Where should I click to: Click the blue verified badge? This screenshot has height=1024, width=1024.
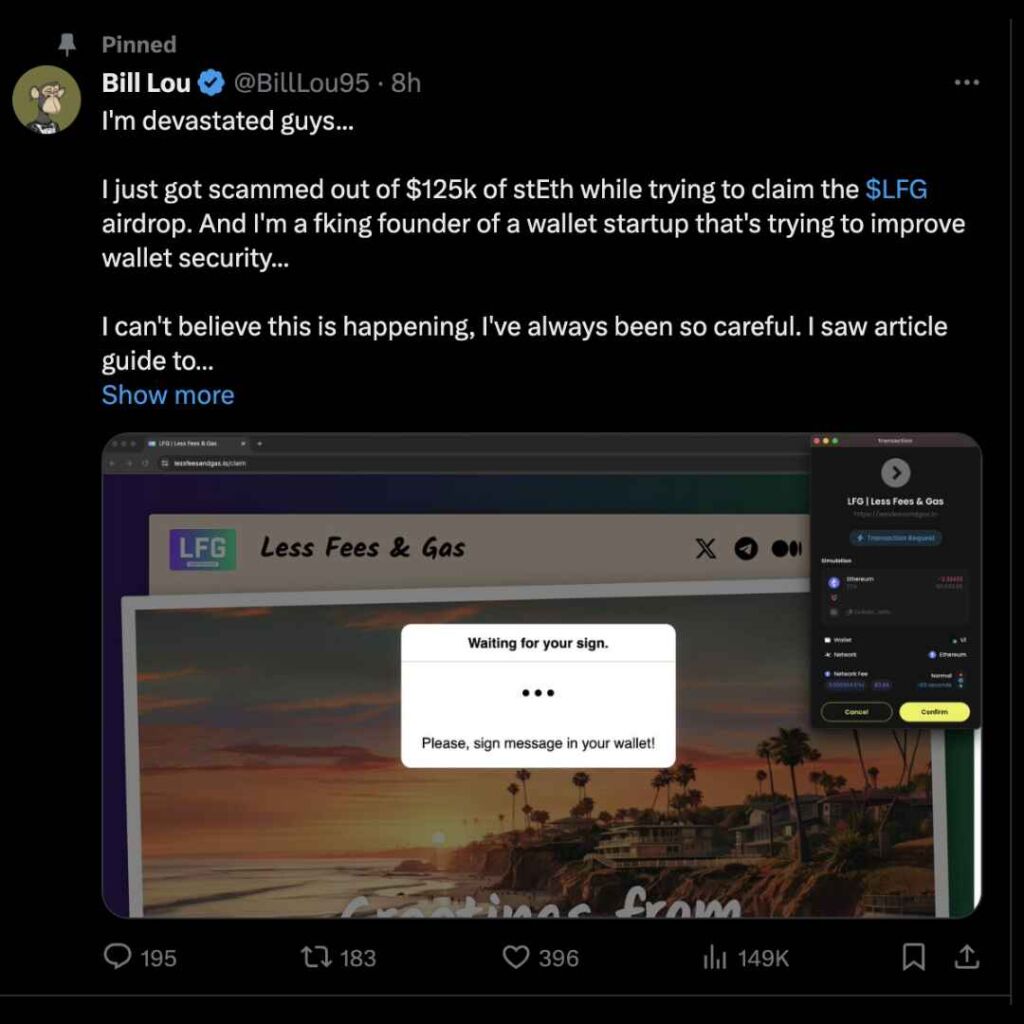point(211,84)
